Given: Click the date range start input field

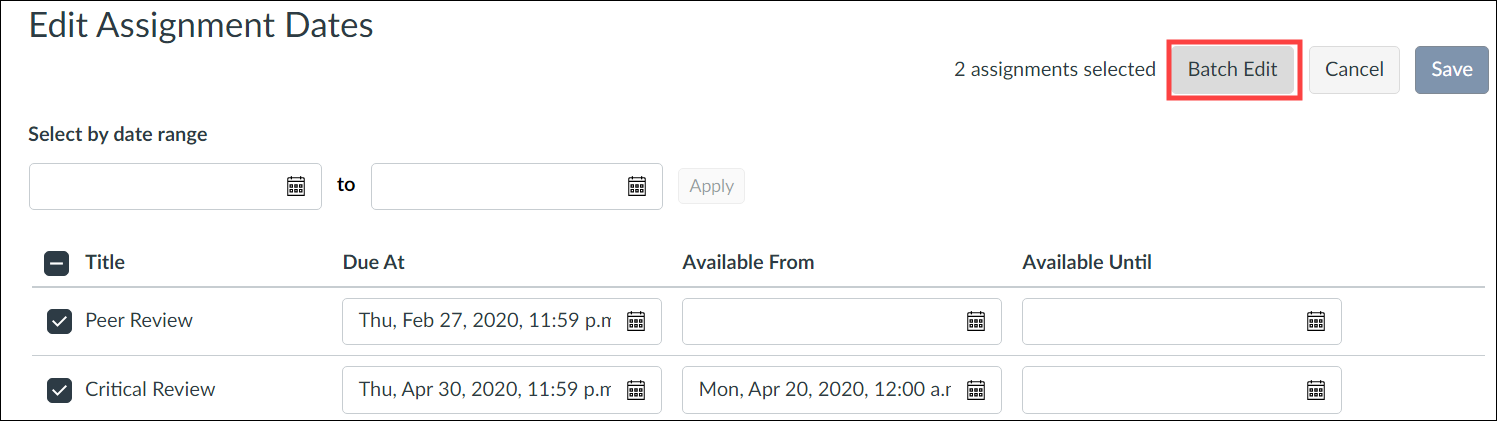Looking at the screenshot, I should (x=175, y=187).
